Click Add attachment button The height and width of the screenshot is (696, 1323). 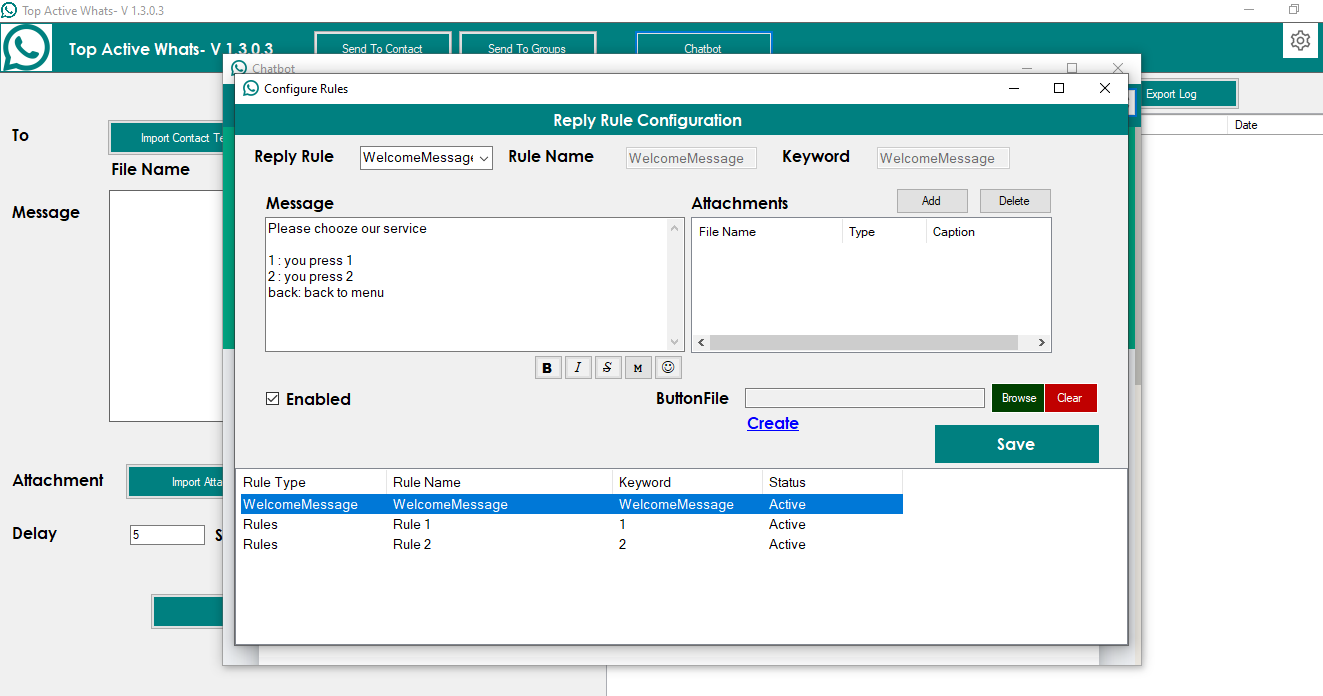[x=931, y=201]
